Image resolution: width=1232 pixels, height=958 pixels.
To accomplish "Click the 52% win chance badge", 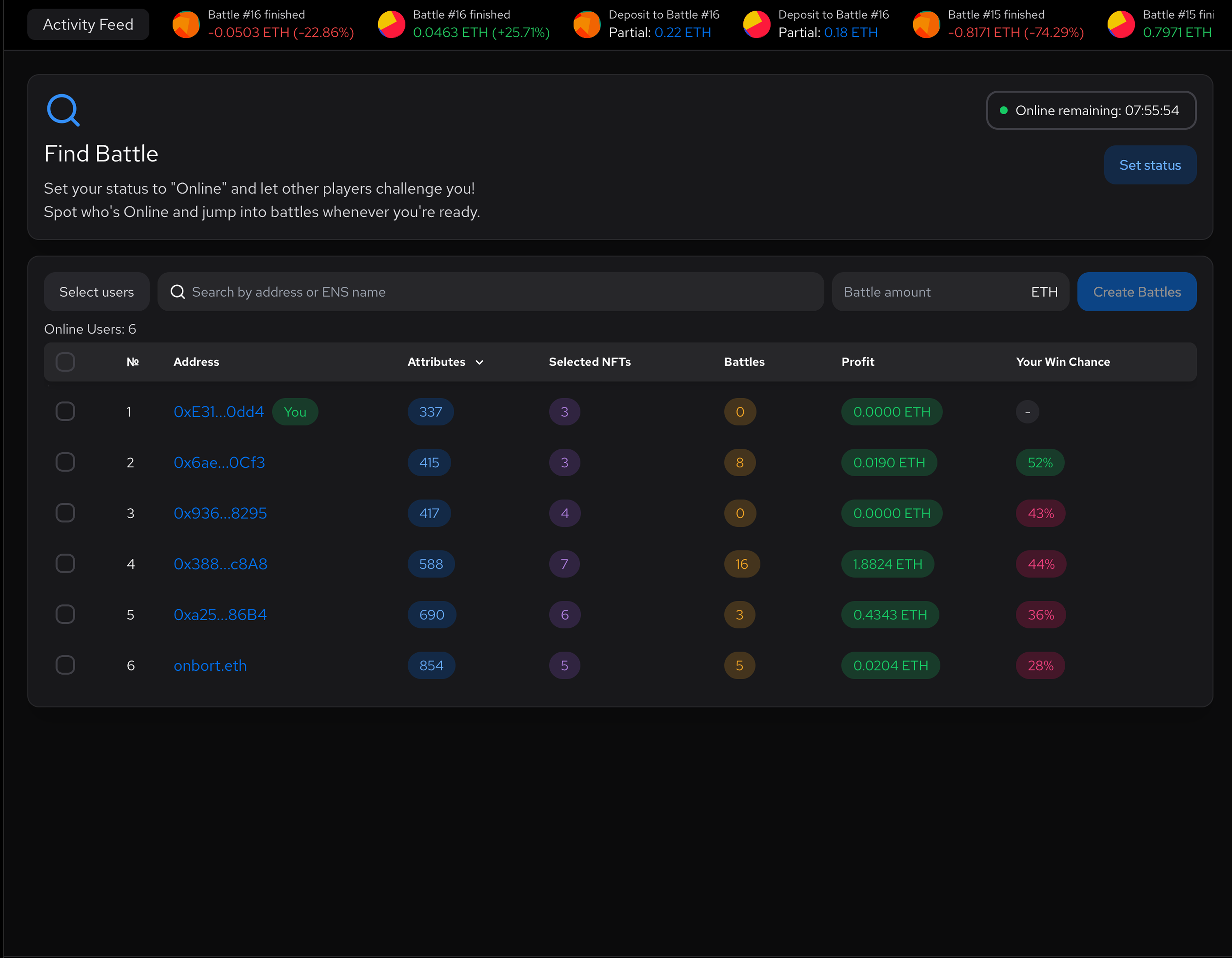I will pyautogui.click(x=1040, y=463).
